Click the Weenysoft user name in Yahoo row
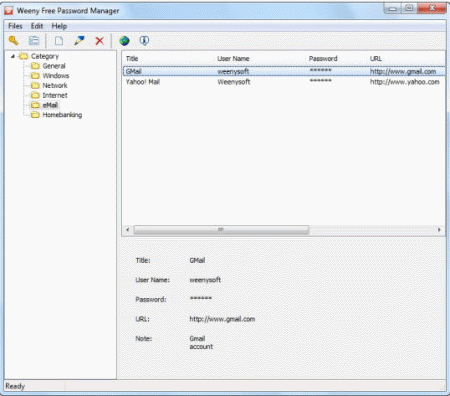This screenshot has height=396, width=450. tap(234, 82)
